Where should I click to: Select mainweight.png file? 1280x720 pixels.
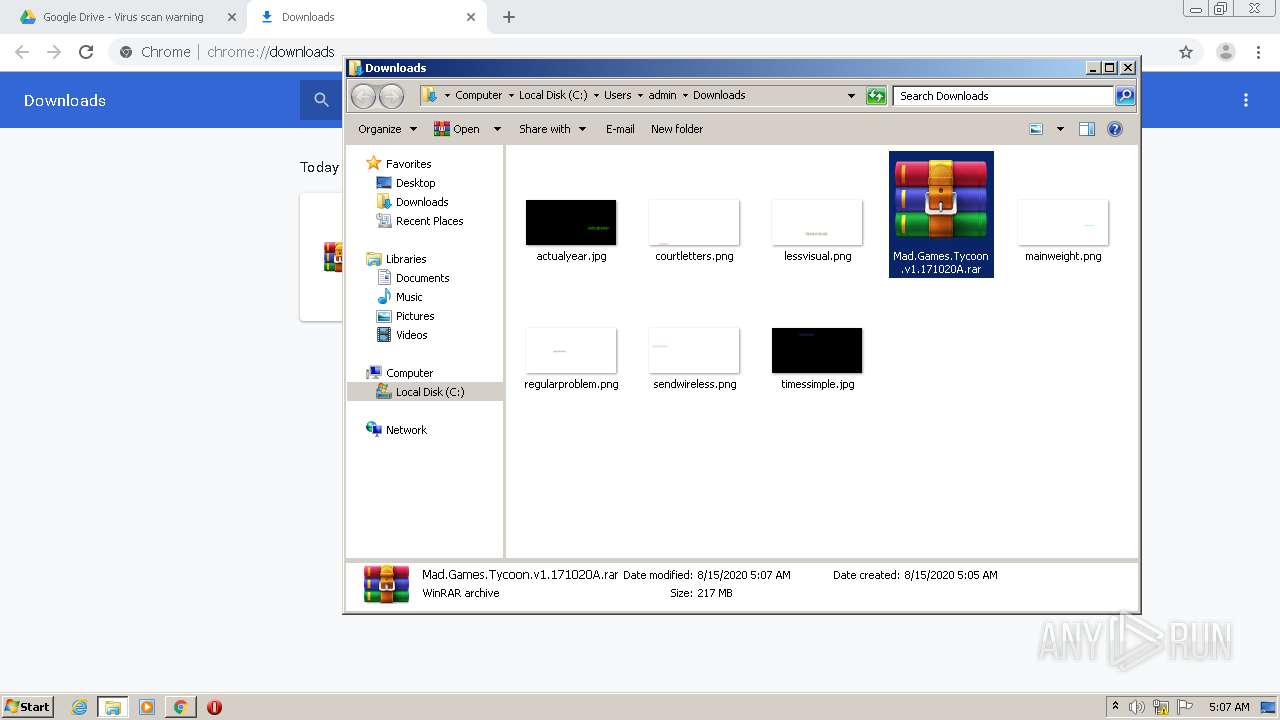pos(1063,231)
